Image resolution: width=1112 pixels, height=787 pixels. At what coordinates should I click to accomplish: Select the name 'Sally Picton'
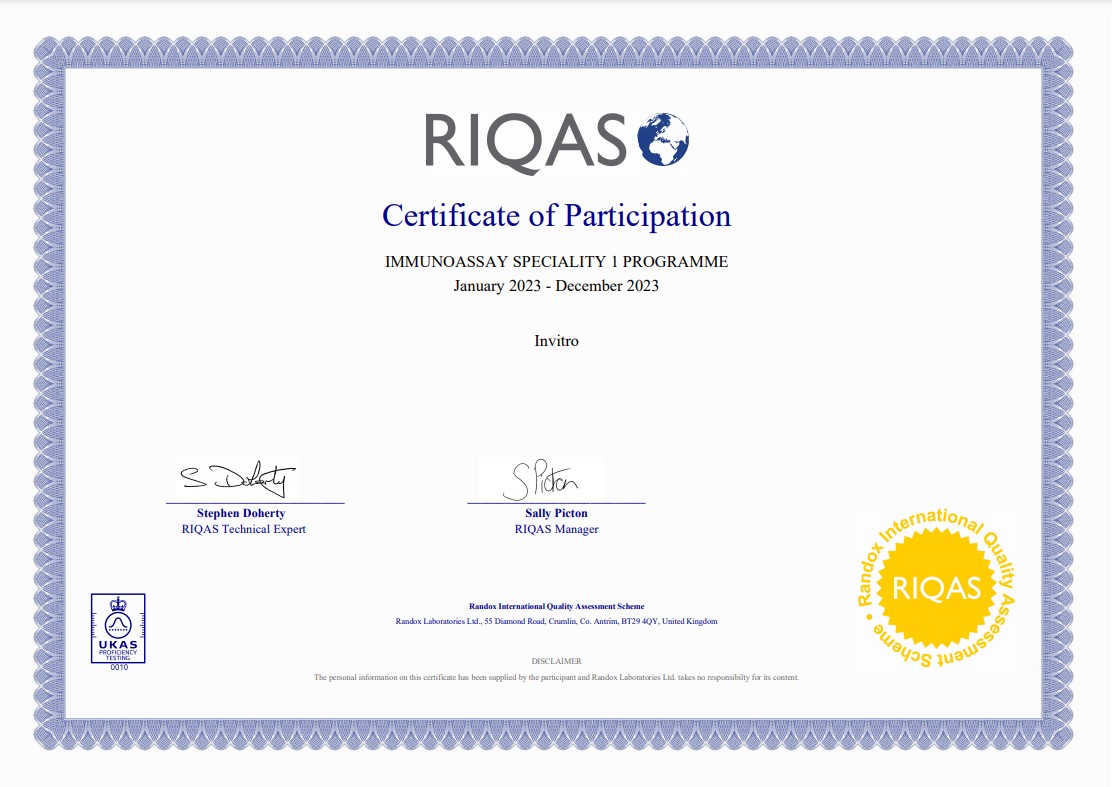556,513
